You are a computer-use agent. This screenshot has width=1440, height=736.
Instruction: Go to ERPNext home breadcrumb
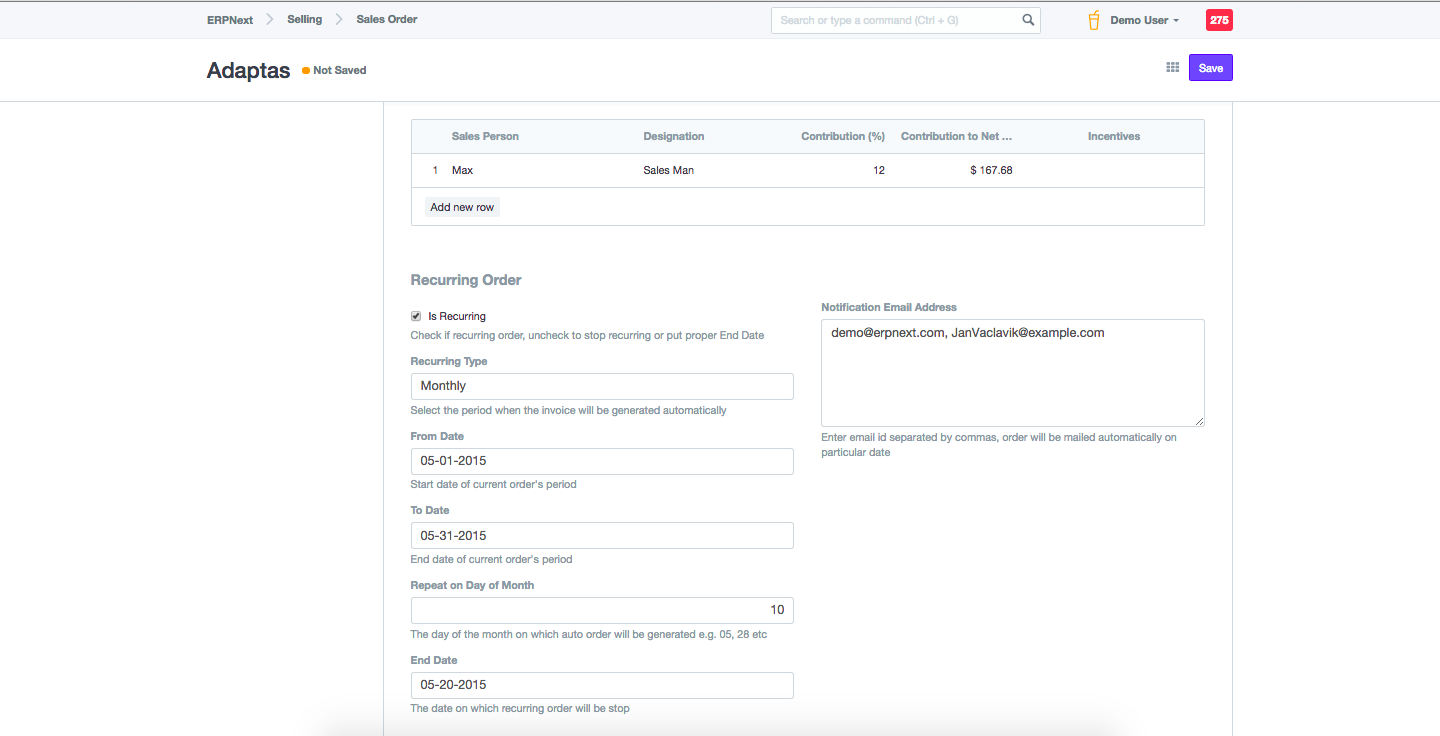coord(230,20)
